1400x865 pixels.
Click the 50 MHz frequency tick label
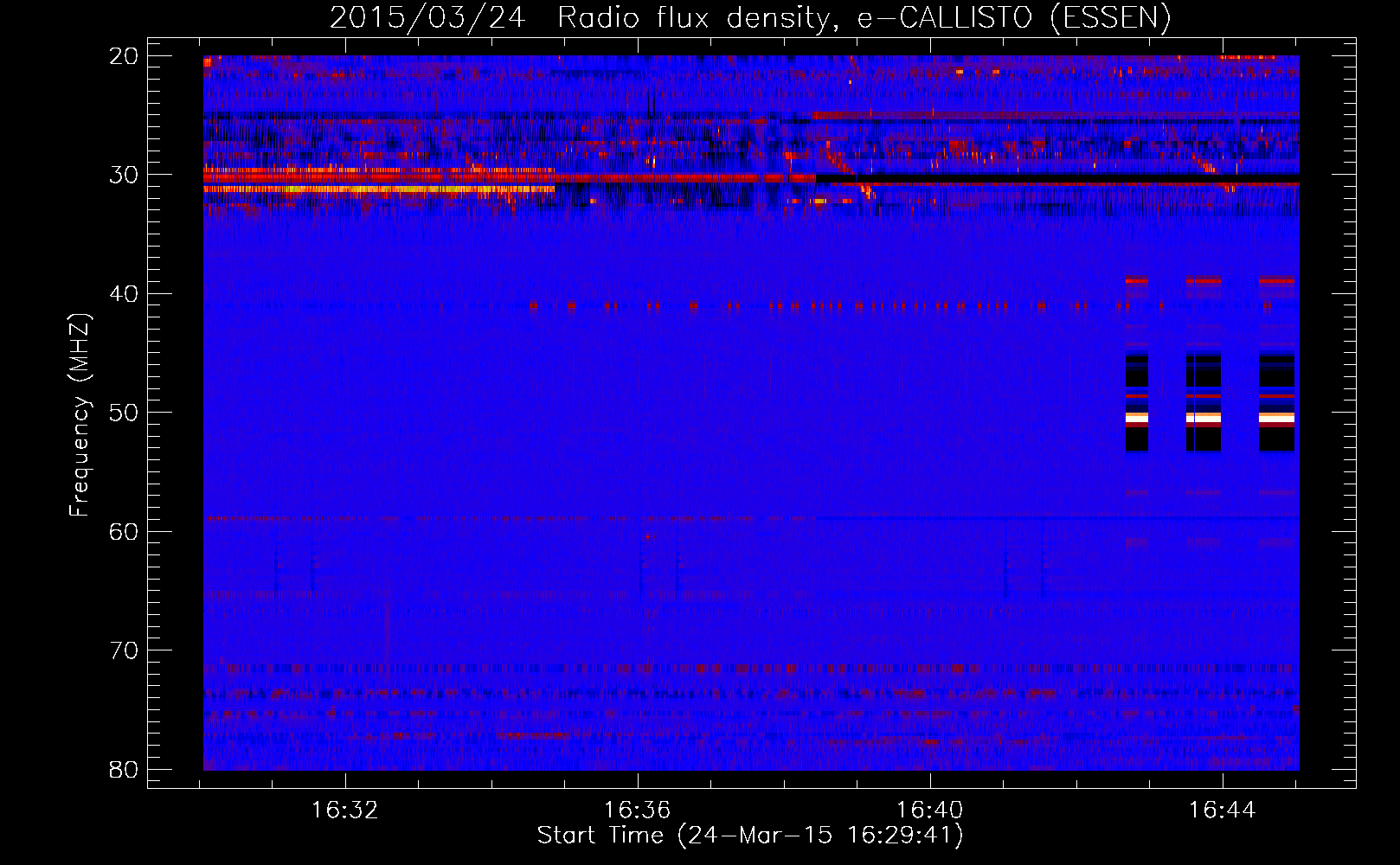pyautogui.click(x=124, y=413)
